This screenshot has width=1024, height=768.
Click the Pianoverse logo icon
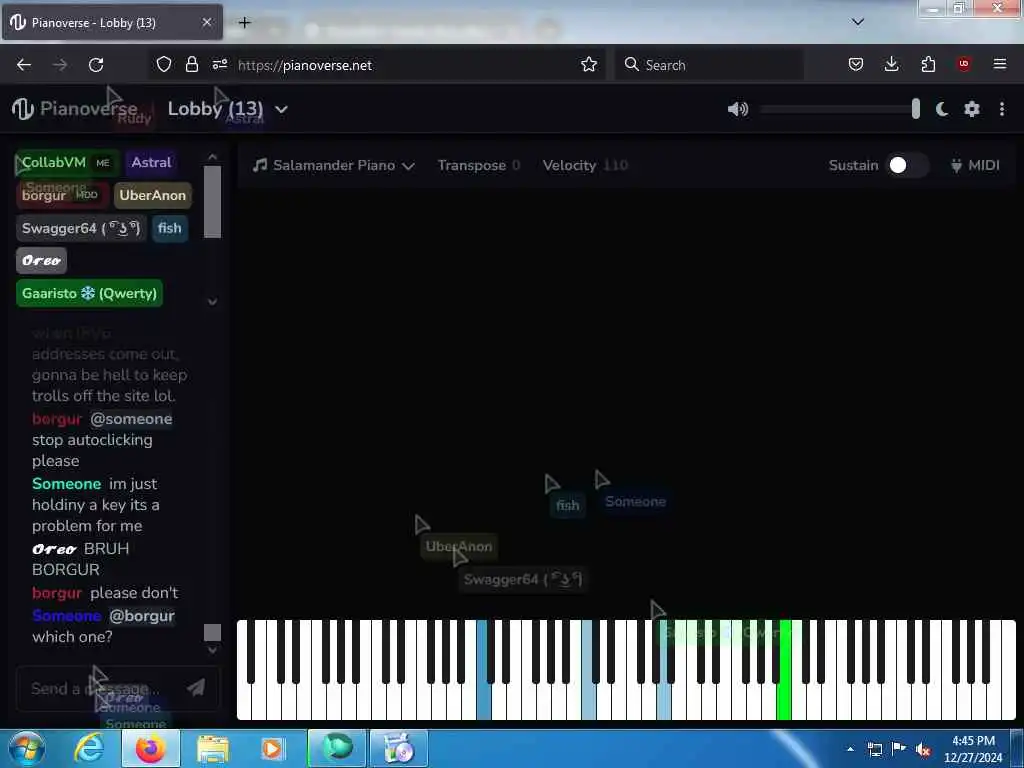[x=22, y=108]
